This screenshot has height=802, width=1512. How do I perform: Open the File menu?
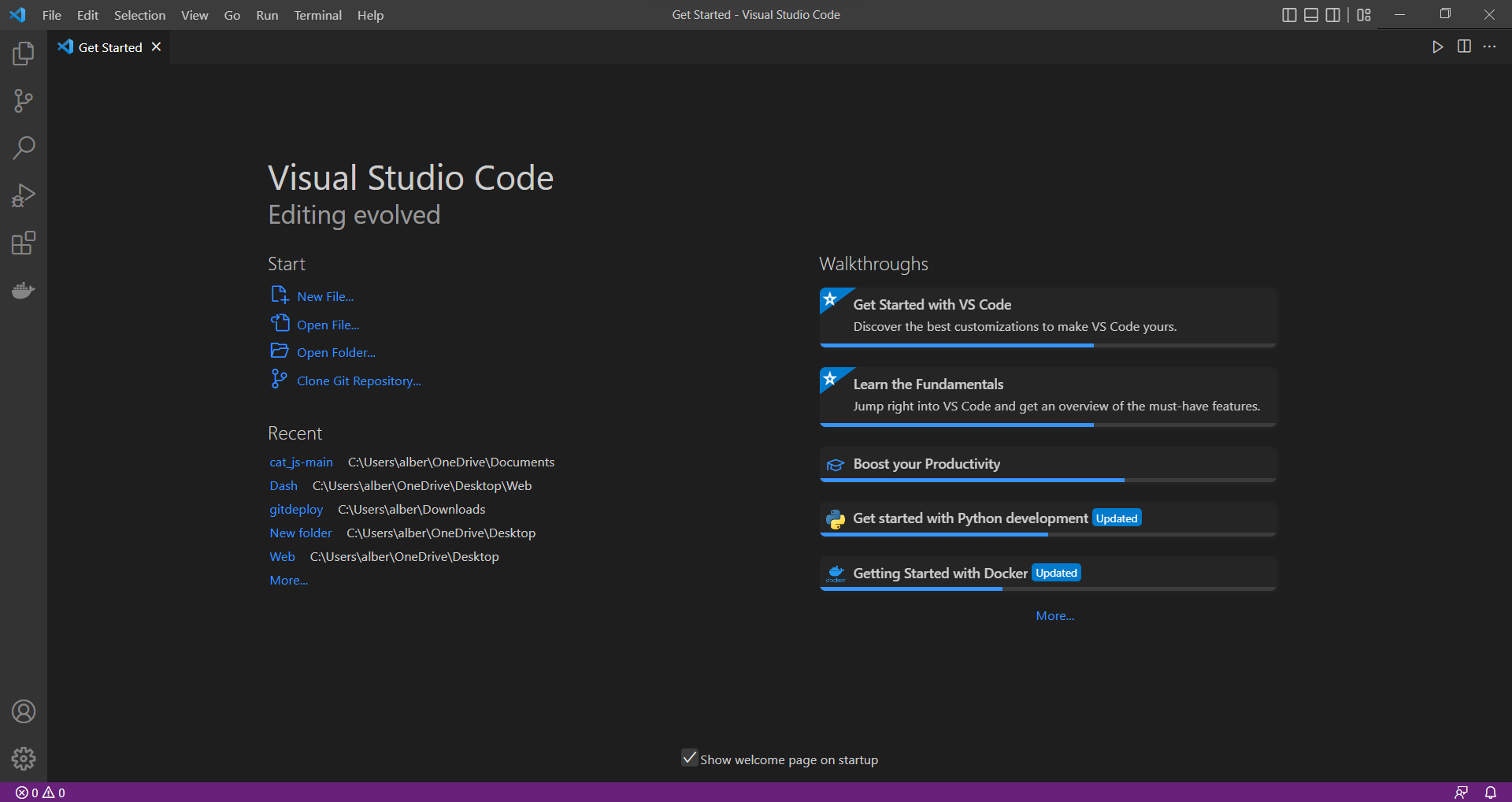(x=52, y=15)
